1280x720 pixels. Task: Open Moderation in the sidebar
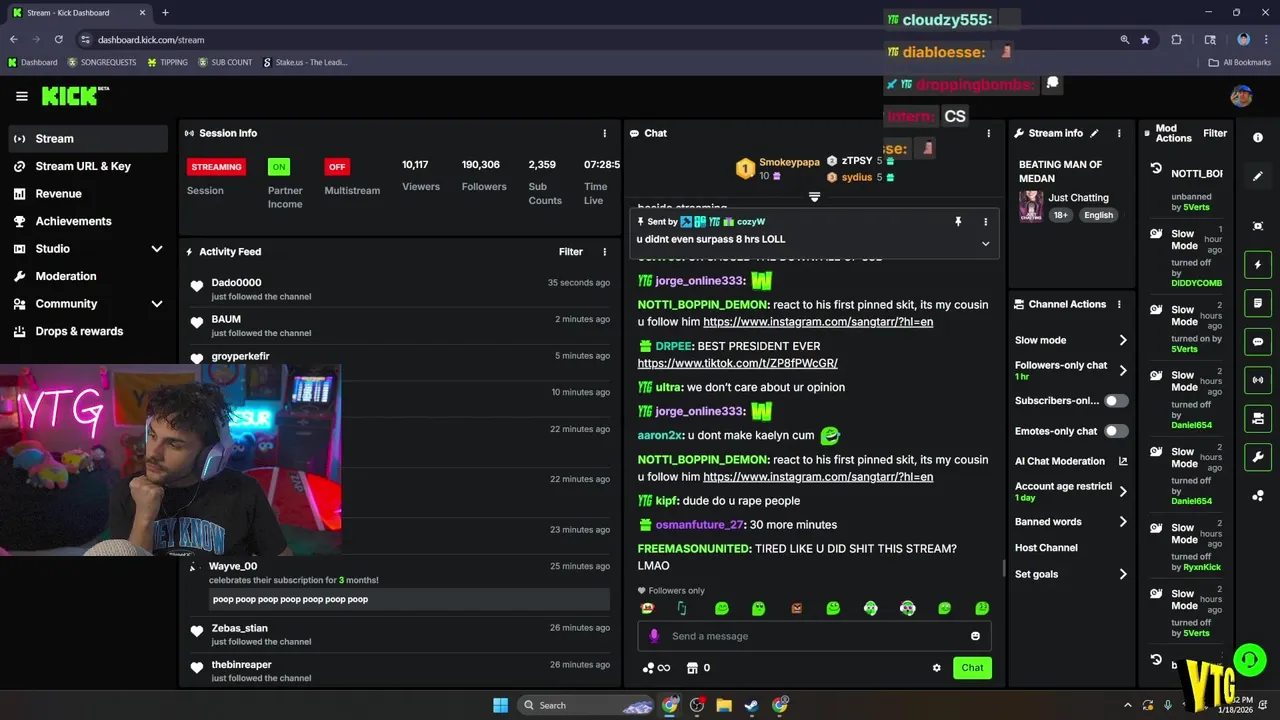pyautogui.click(x=87, y=276)
